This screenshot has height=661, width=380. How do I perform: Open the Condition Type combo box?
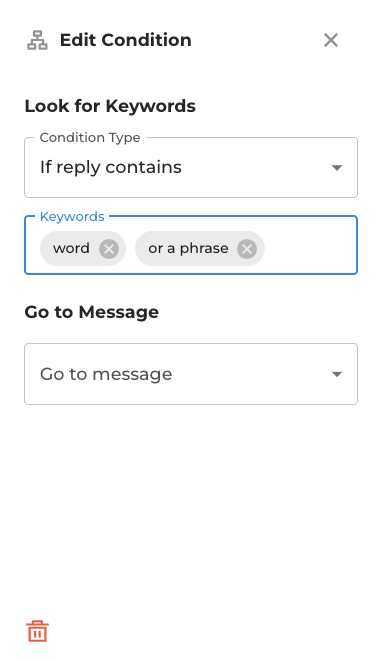coord(191,167)
